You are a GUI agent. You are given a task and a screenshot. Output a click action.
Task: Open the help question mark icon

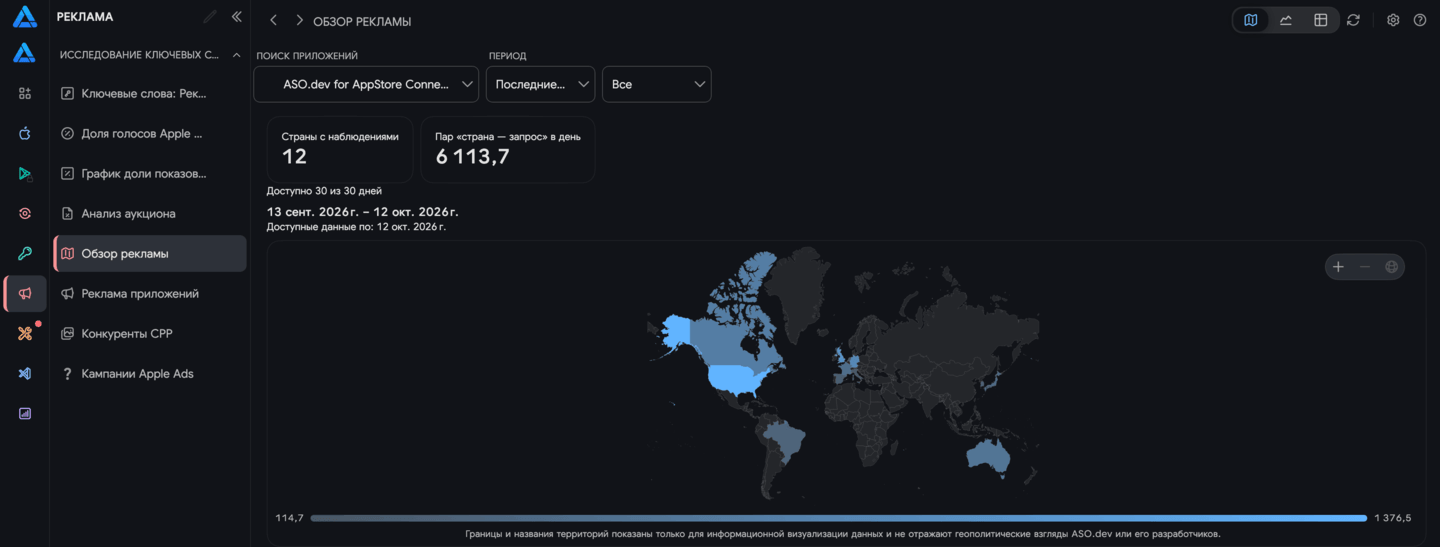coord(1420,20)
